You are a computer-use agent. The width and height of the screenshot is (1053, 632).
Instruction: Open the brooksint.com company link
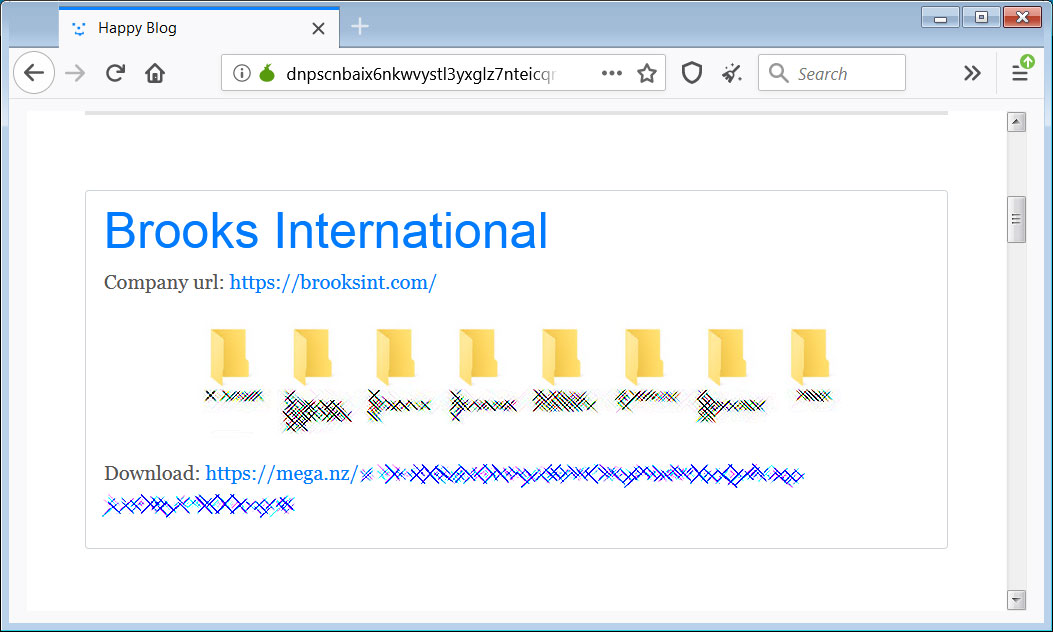[x=333, y=282]
